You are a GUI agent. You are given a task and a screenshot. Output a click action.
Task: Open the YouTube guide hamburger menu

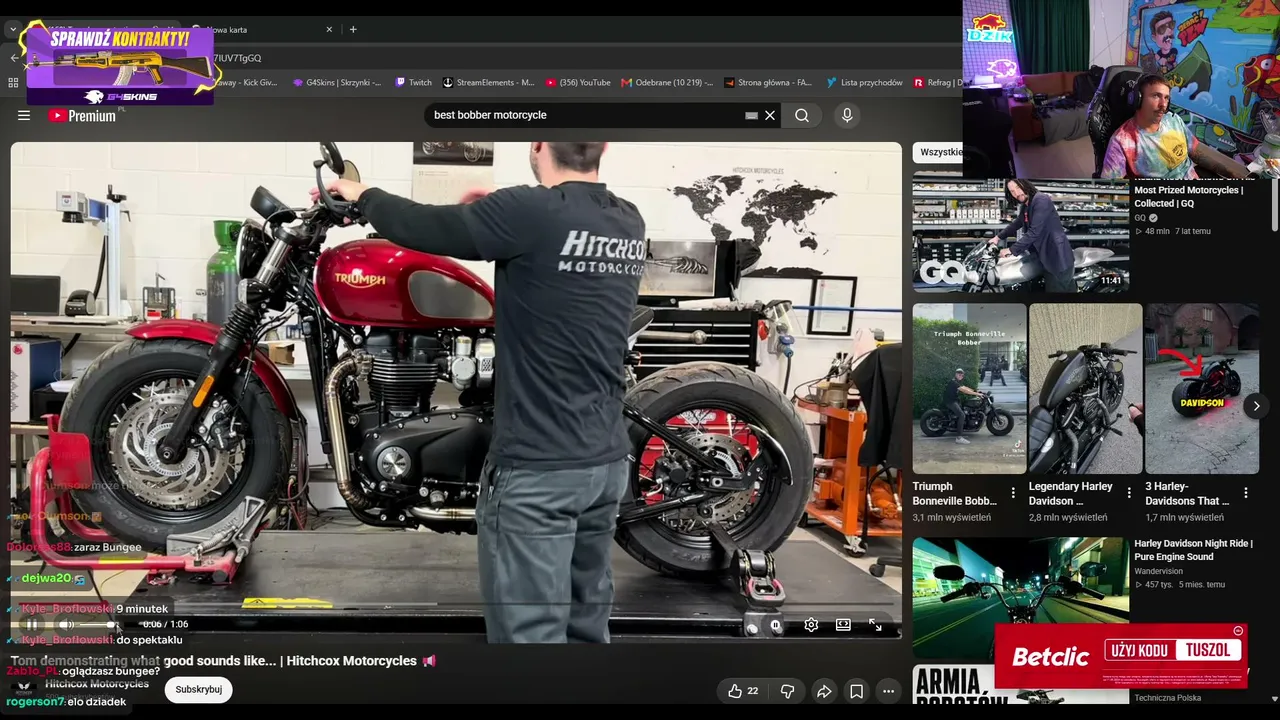click(x=24, y=115)
